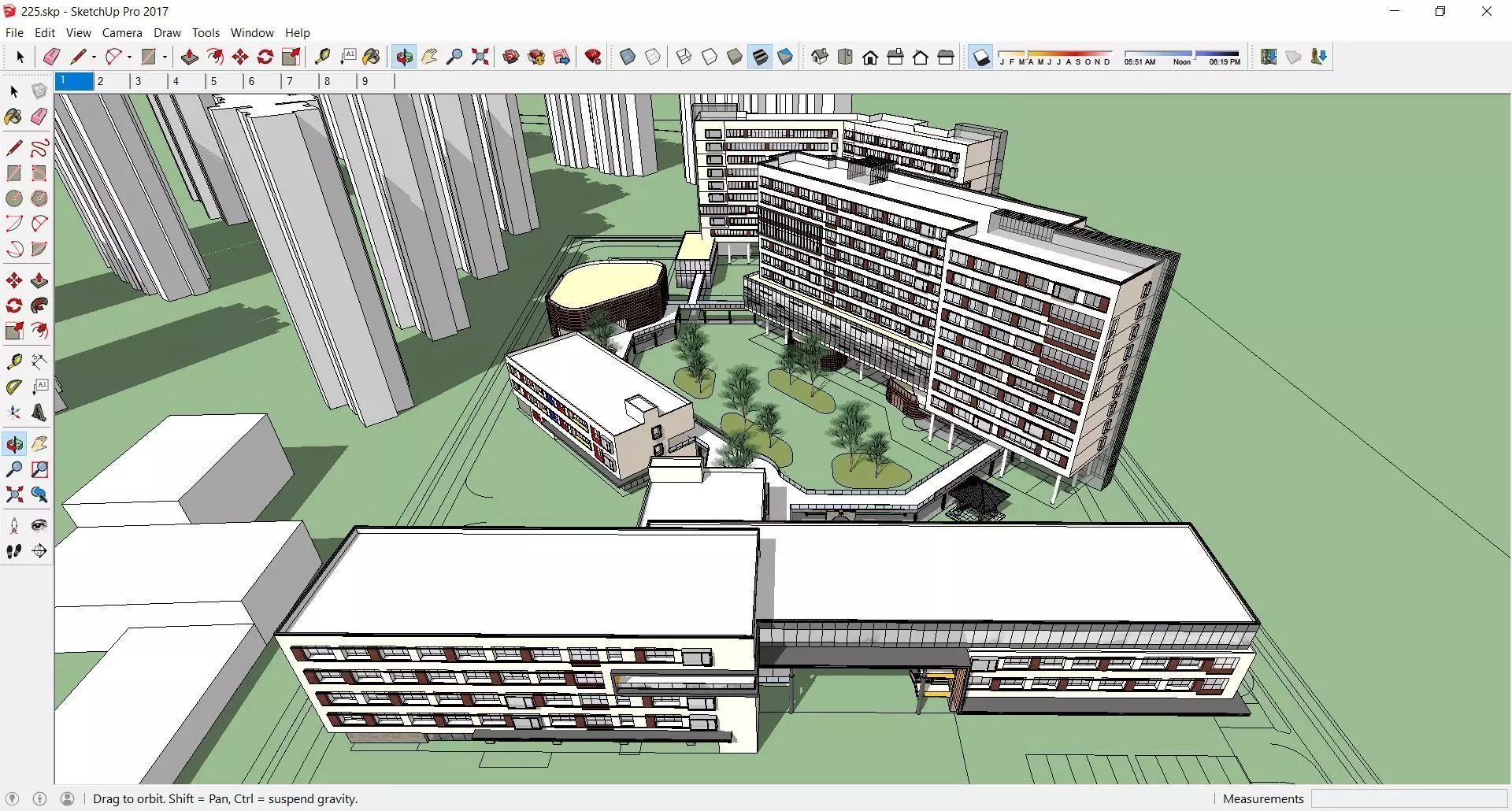Open the Edit menu
Image resolution: width=1512 pixels, height=811 pixels.
pos(45,33)
